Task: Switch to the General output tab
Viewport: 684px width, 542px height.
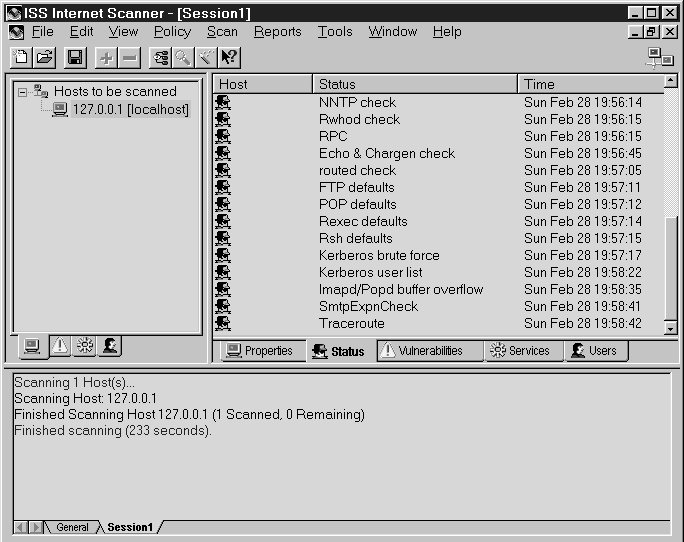Action: (x=72, y=527)
